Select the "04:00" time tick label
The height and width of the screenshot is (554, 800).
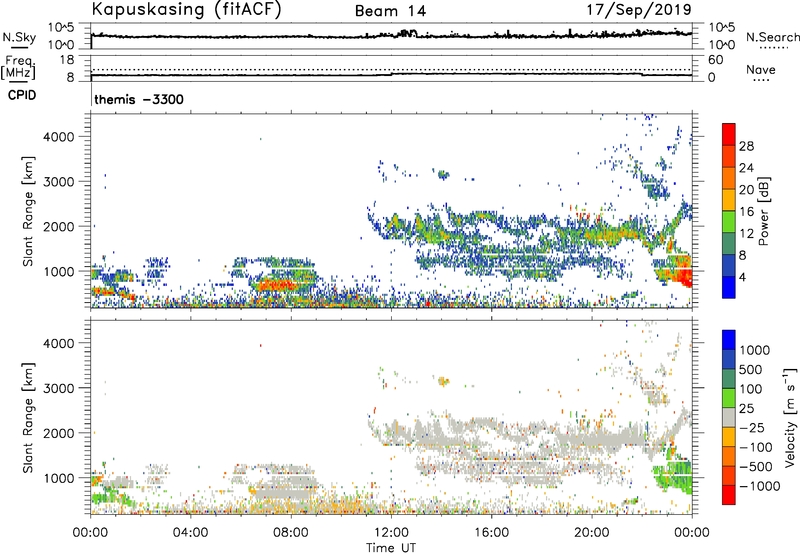[x=190, y=533]
